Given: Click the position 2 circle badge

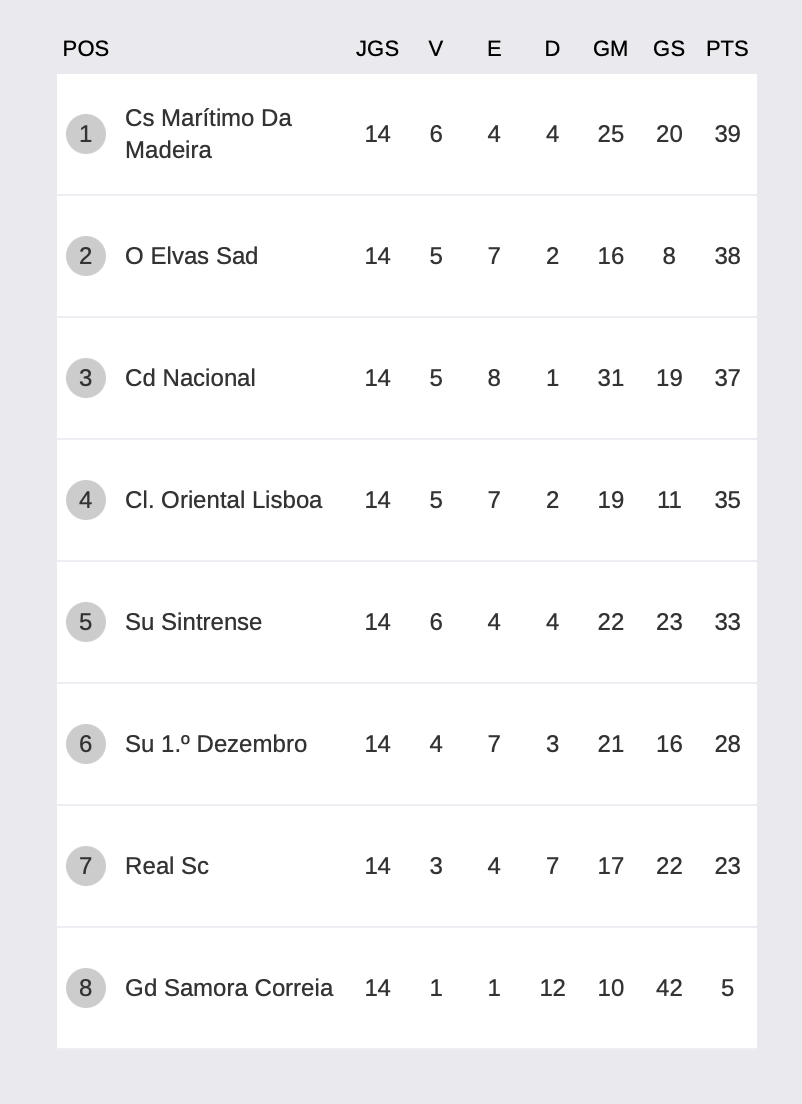Looking at the screenshot, I should (x=86, y=256).
